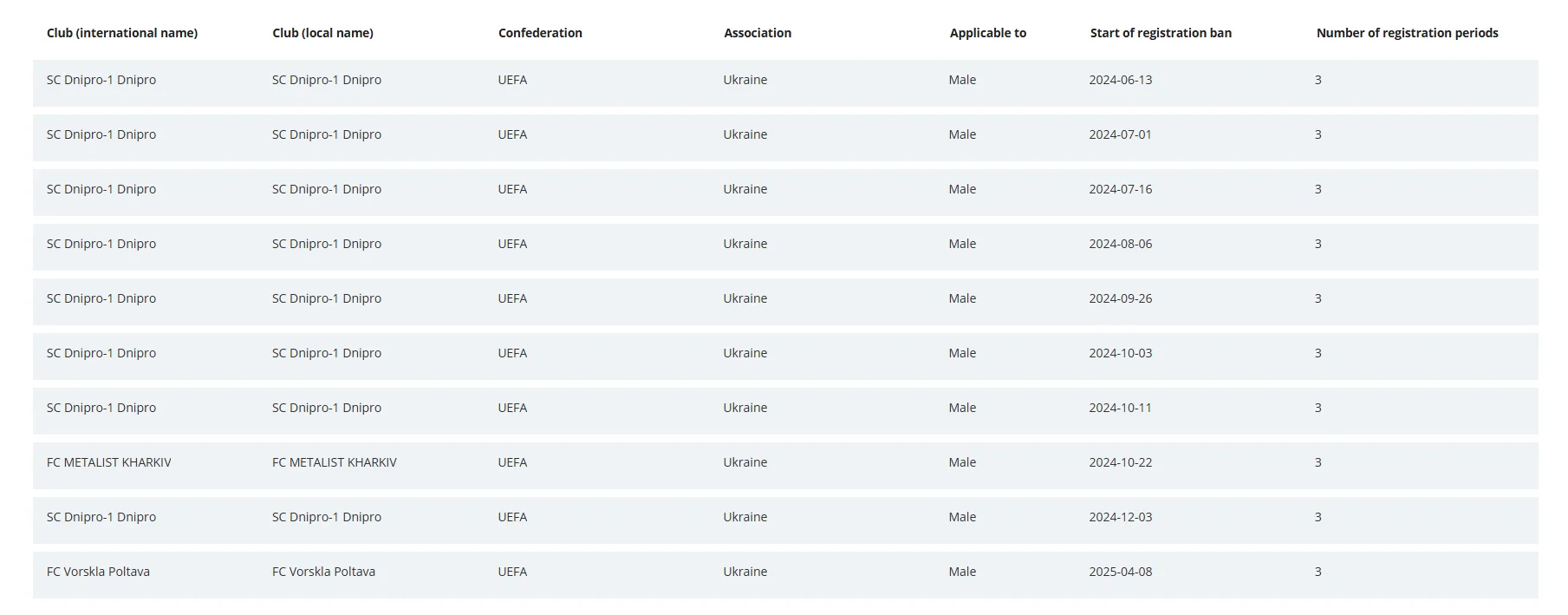Click the Start of registration ban header

pyautogui.click(x=1161, y=33)
